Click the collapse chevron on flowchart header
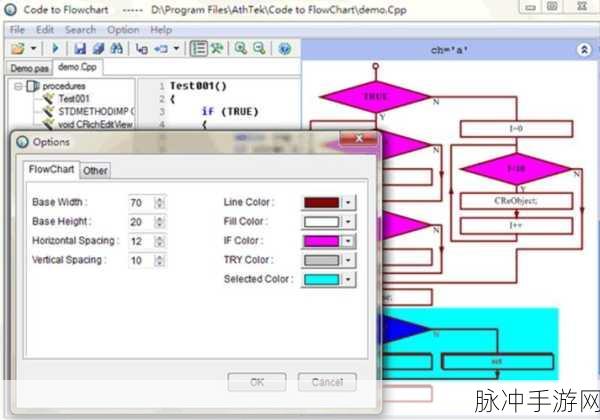Viewport: 600px width, 420px height. pos(584,50)
